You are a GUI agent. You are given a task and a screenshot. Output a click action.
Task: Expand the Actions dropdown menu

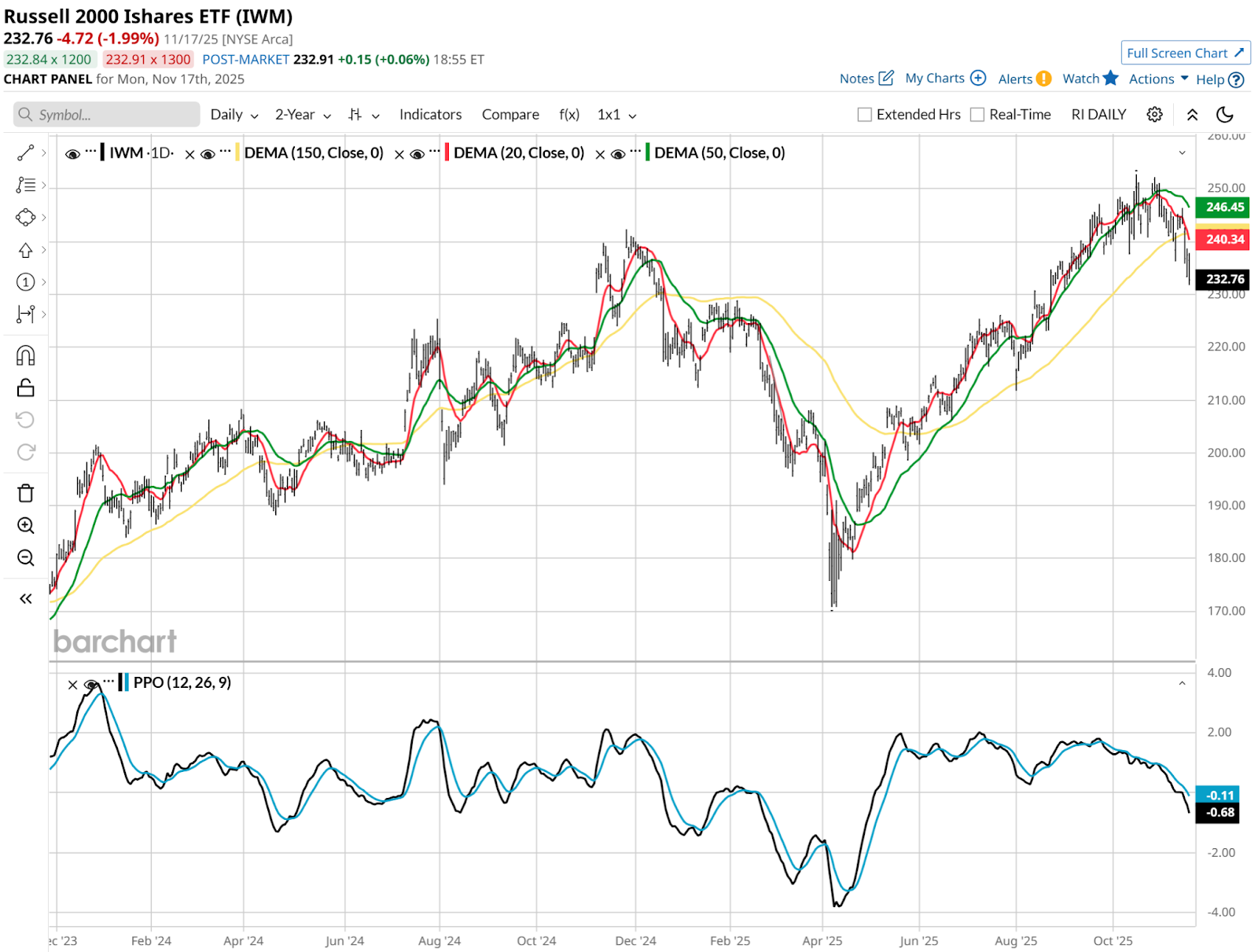[x=1158, y=79]
